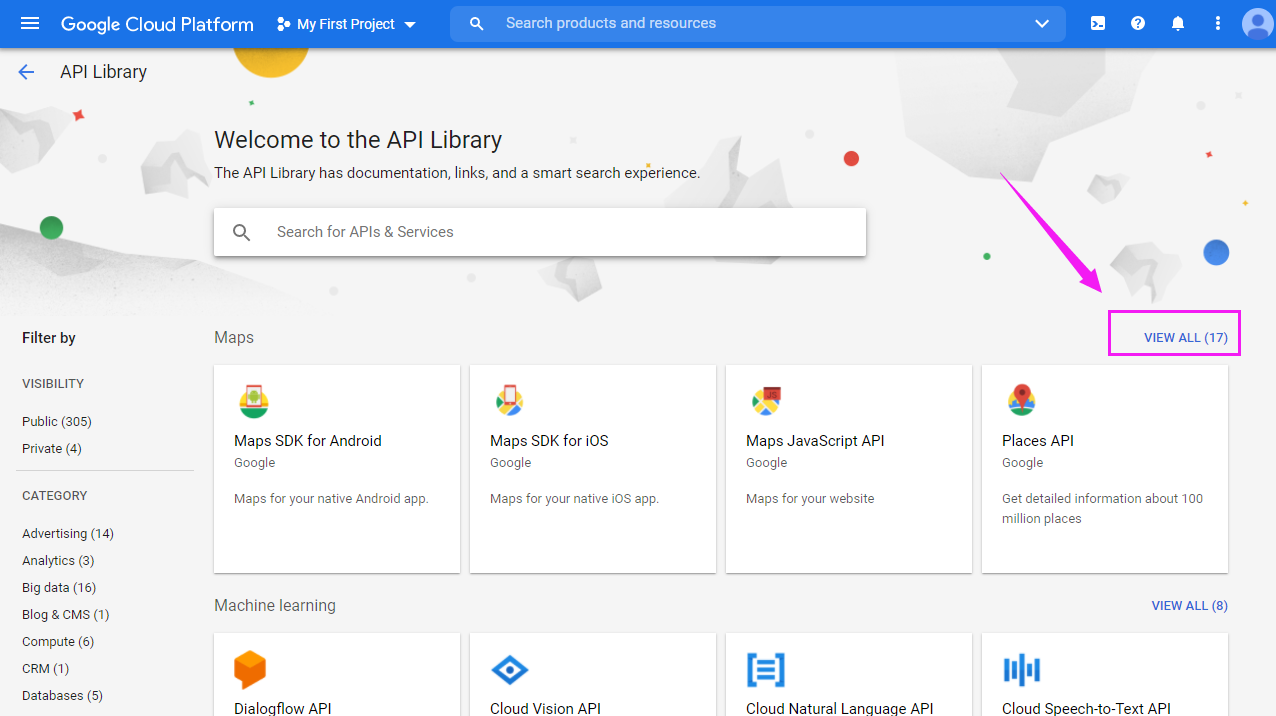The height and width of the screenshot is (716, 1276).
Task: Filter by Blog & CMS (1) category
Action: (66, 615)
